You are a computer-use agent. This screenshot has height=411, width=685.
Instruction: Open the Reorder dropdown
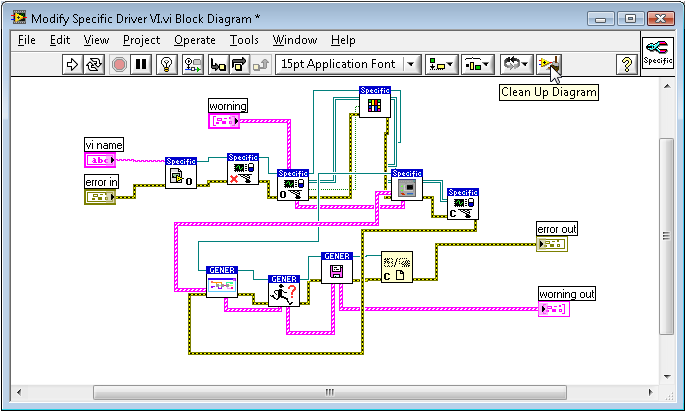click(x=516, y=64)
